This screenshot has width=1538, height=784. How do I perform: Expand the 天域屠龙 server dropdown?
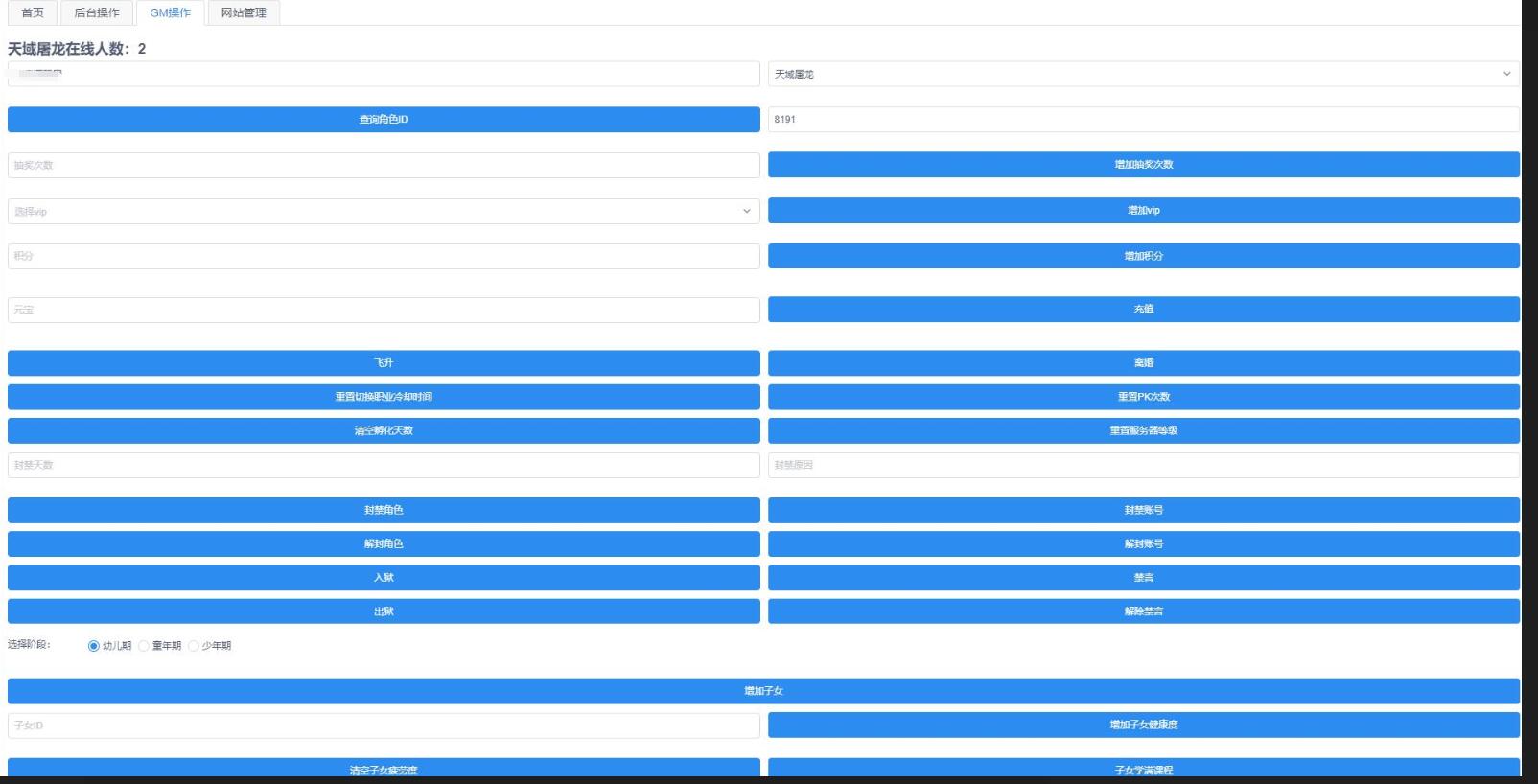pyautogui.click(x=1143, y=74)
